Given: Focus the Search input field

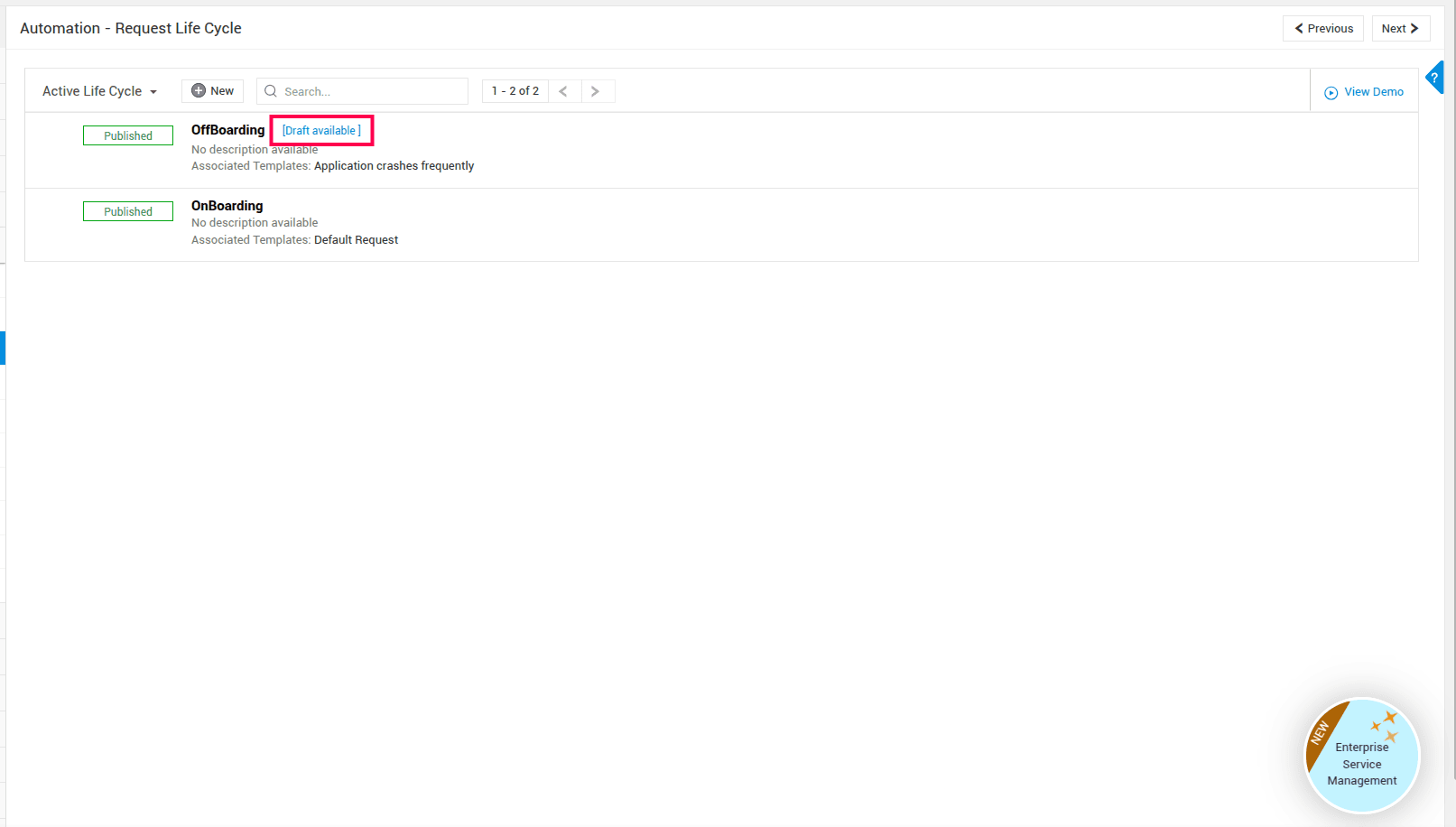Looking at the screenshot, I should pos(363,91).
